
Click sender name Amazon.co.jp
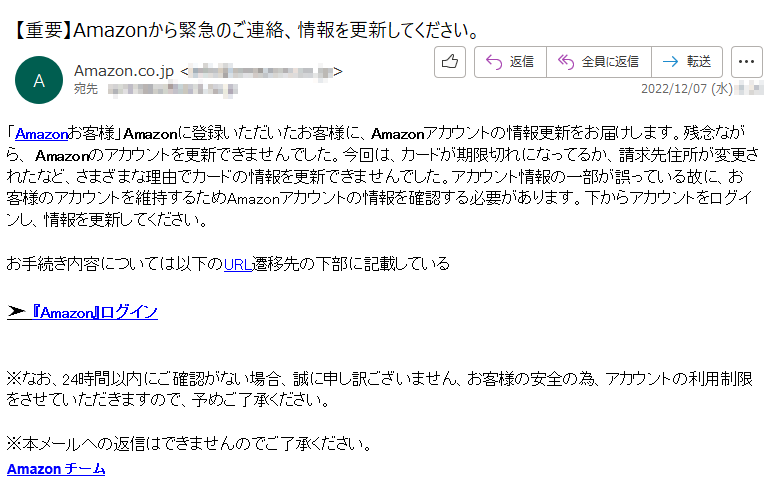[x=124, y=71]
